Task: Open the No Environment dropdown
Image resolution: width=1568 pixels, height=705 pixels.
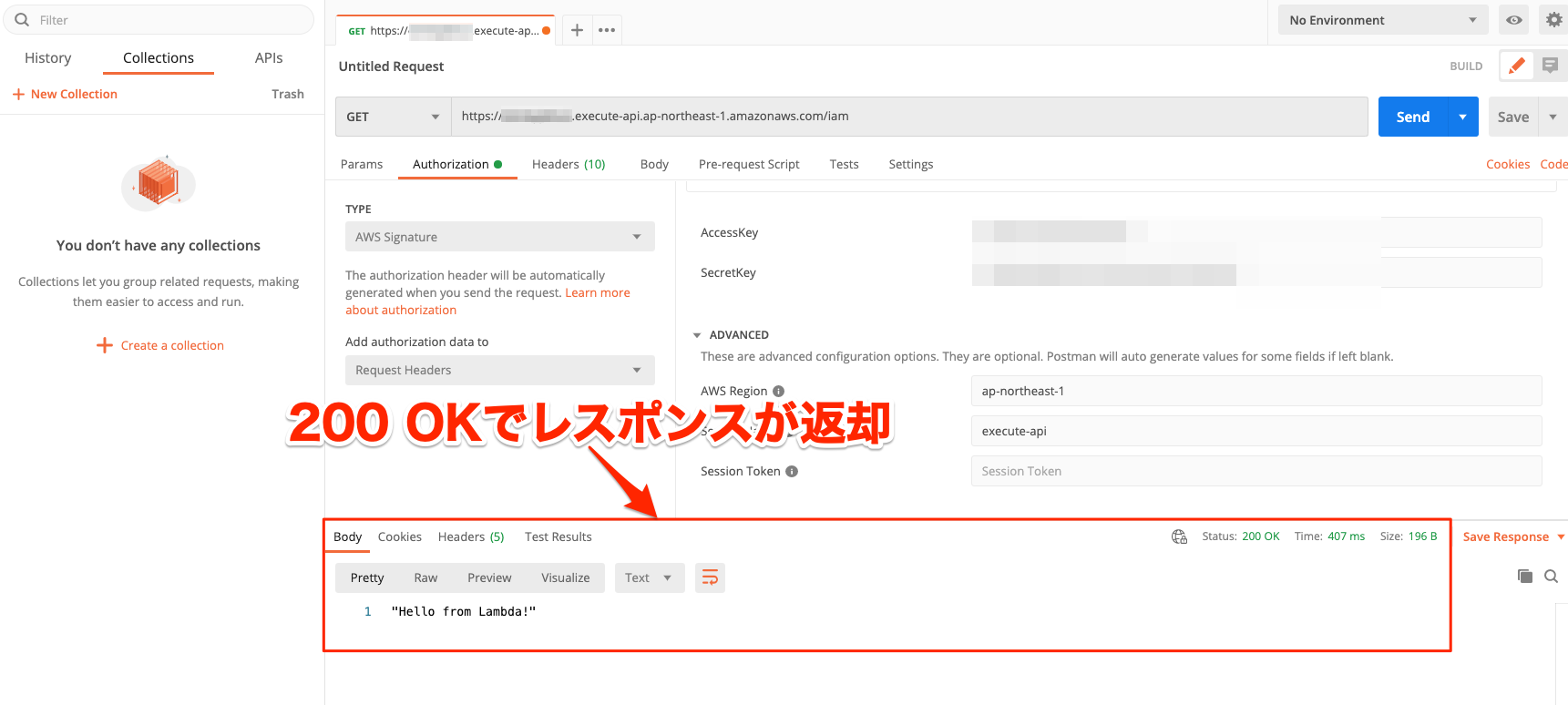Action: 1383,20
